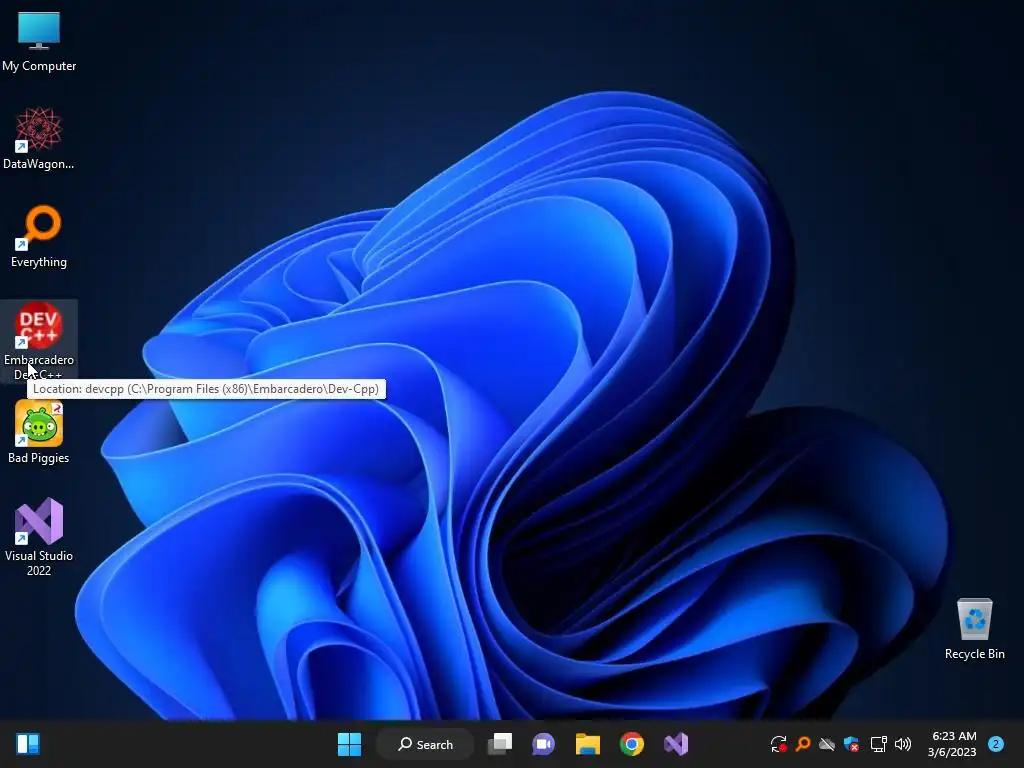Viewport: 1024px width, 768px height.
Task: Open File Explorer from the taskbar
Action: (588, 744)
